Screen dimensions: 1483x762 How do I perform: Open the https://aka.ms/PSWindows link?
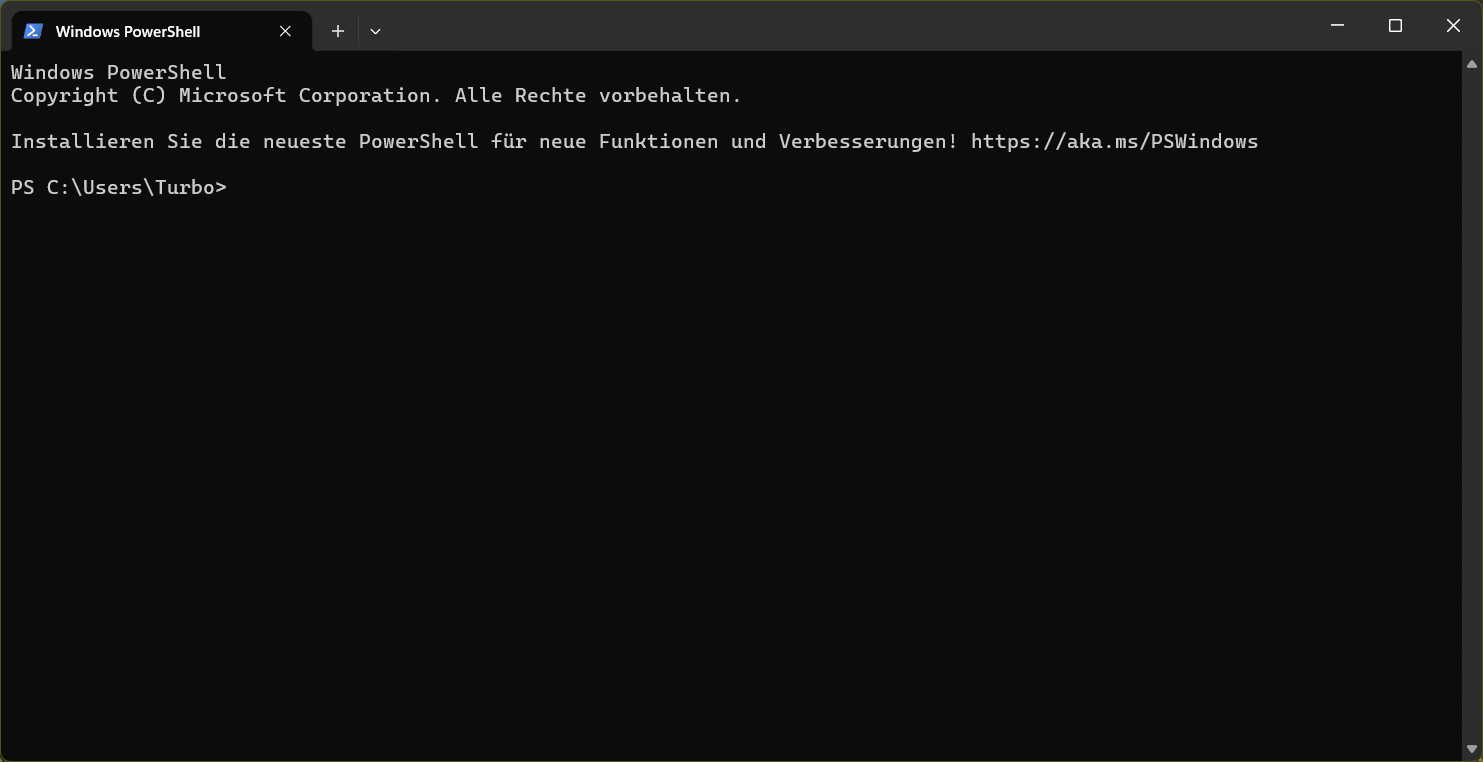(x=1113, y=141)
